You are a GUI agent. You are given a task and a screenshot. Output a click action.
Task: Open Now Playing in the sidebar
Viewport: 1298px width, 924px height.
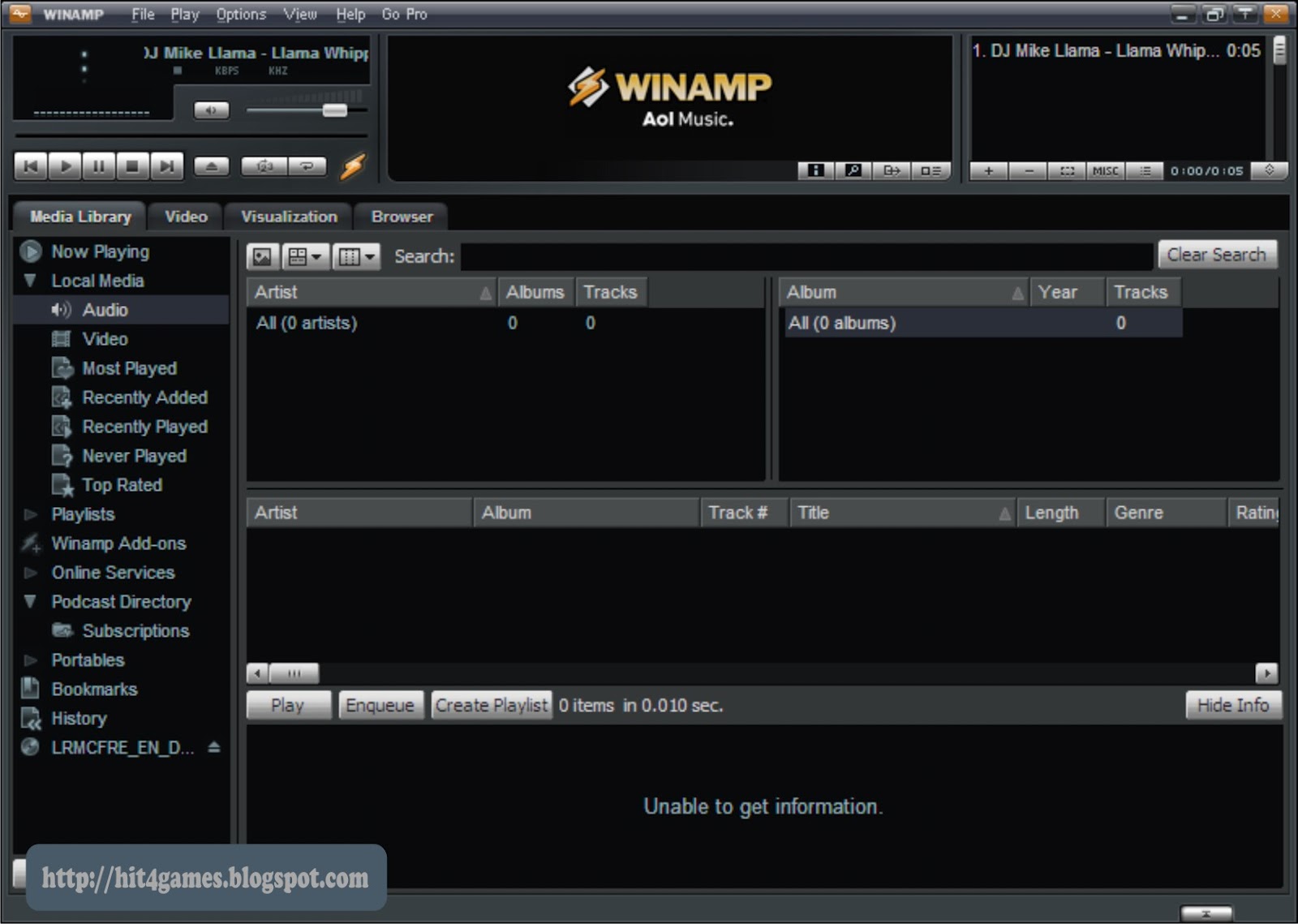click(100, 251)
